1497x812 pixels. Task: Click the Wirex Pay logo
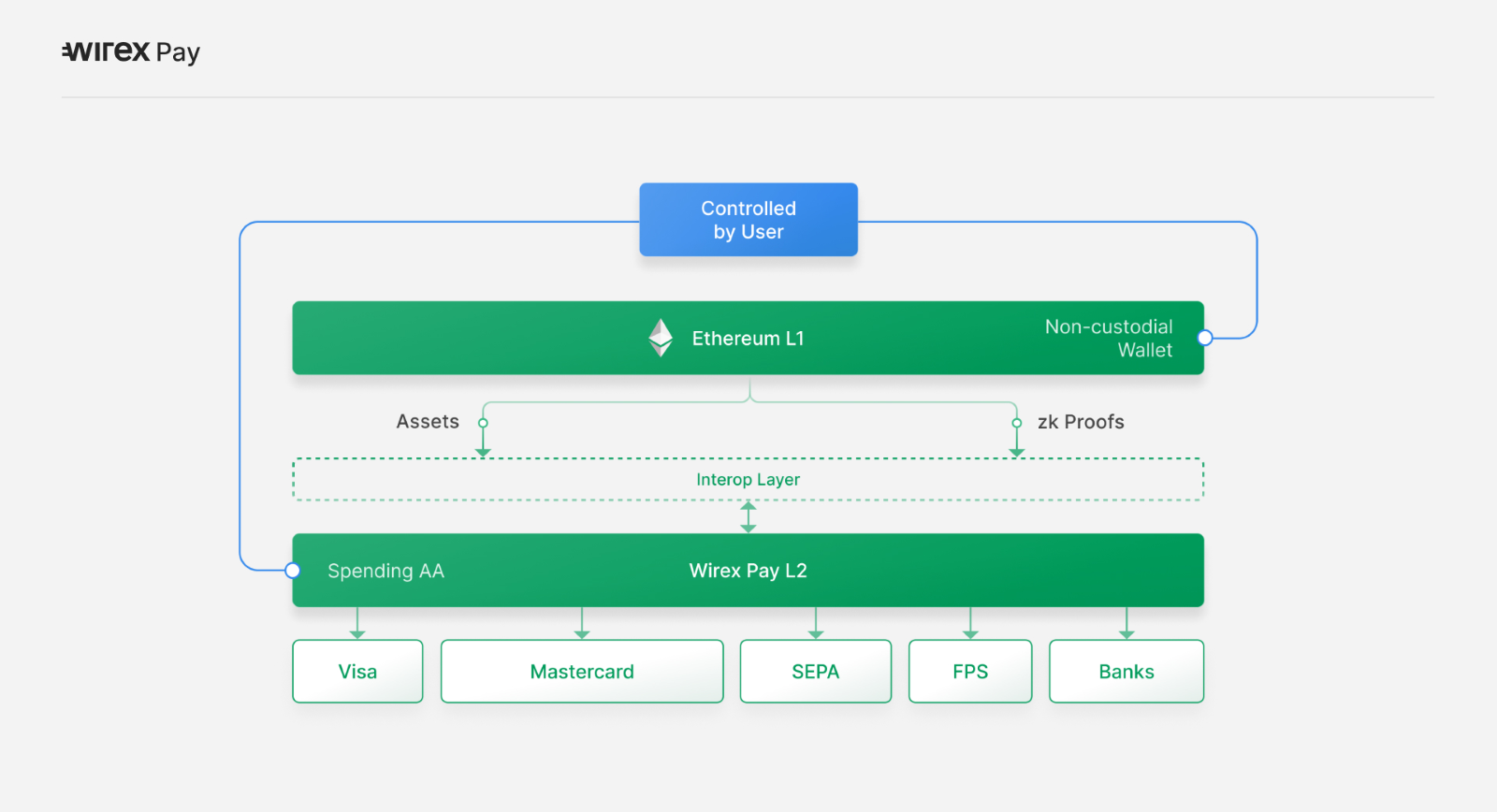pos(131,52)
